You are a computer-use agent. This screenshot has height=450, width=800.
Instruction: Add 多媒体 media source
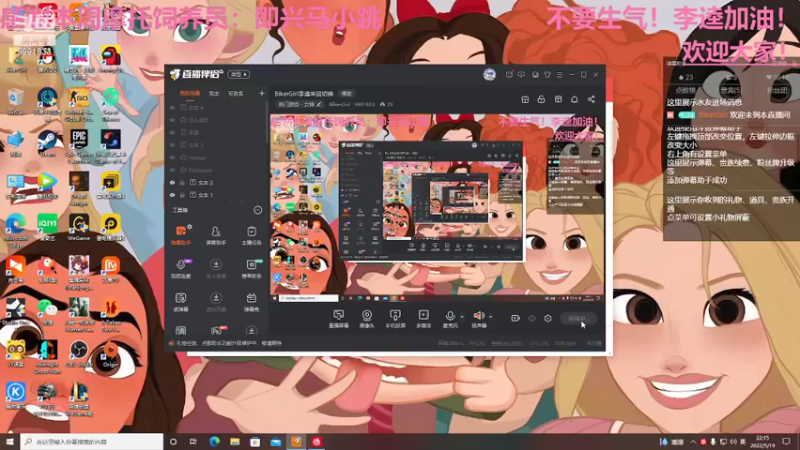click(x=423, y=318)
